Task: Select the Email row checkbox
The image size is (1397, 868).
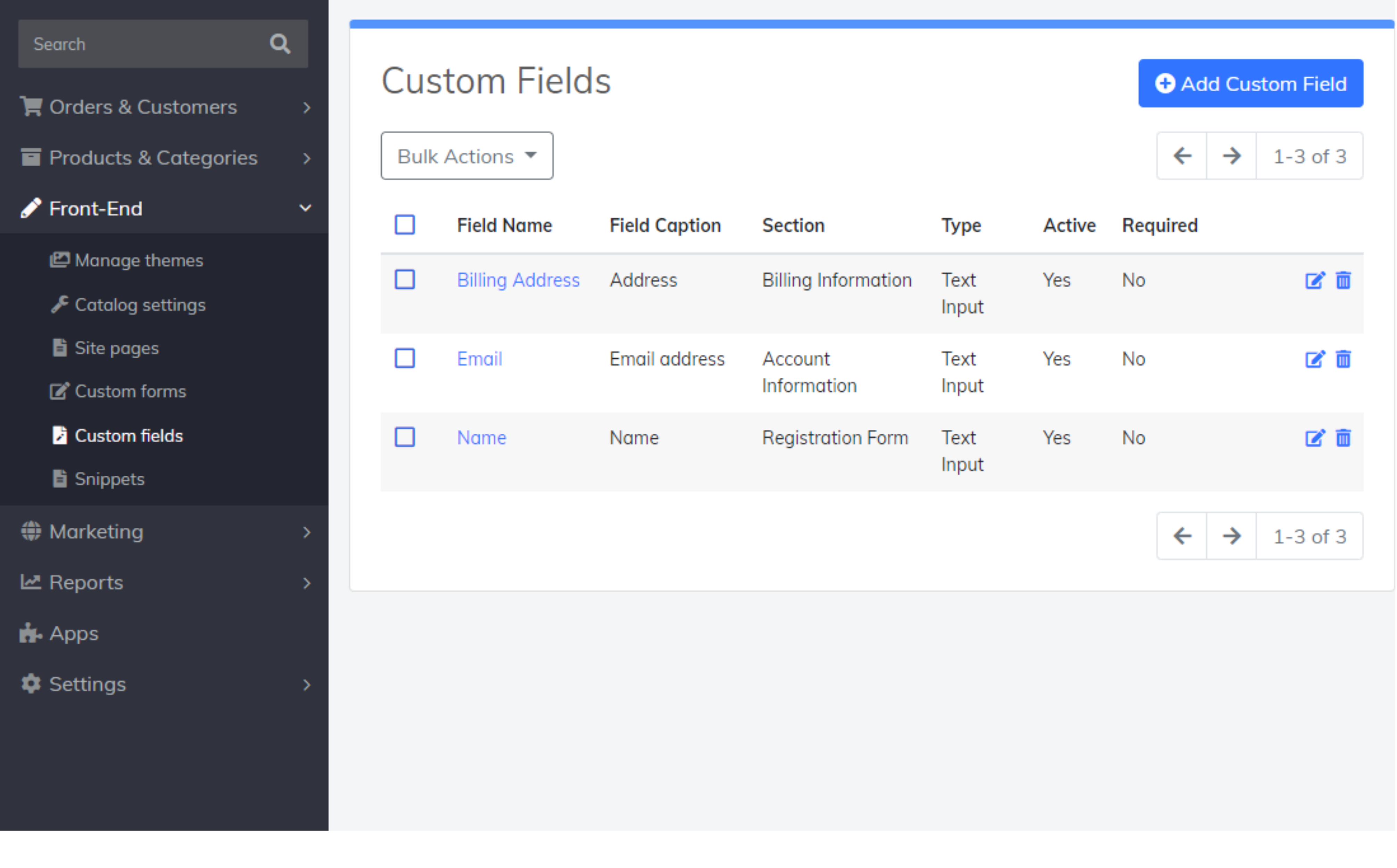Action: (405, 359)
